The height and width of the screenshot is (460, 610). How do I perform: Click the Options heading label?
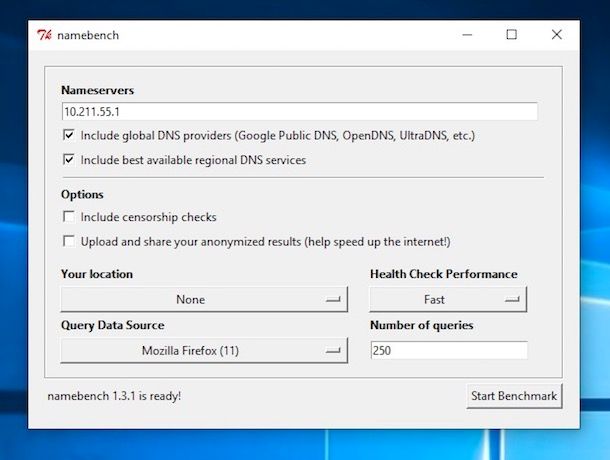(82, 194)
